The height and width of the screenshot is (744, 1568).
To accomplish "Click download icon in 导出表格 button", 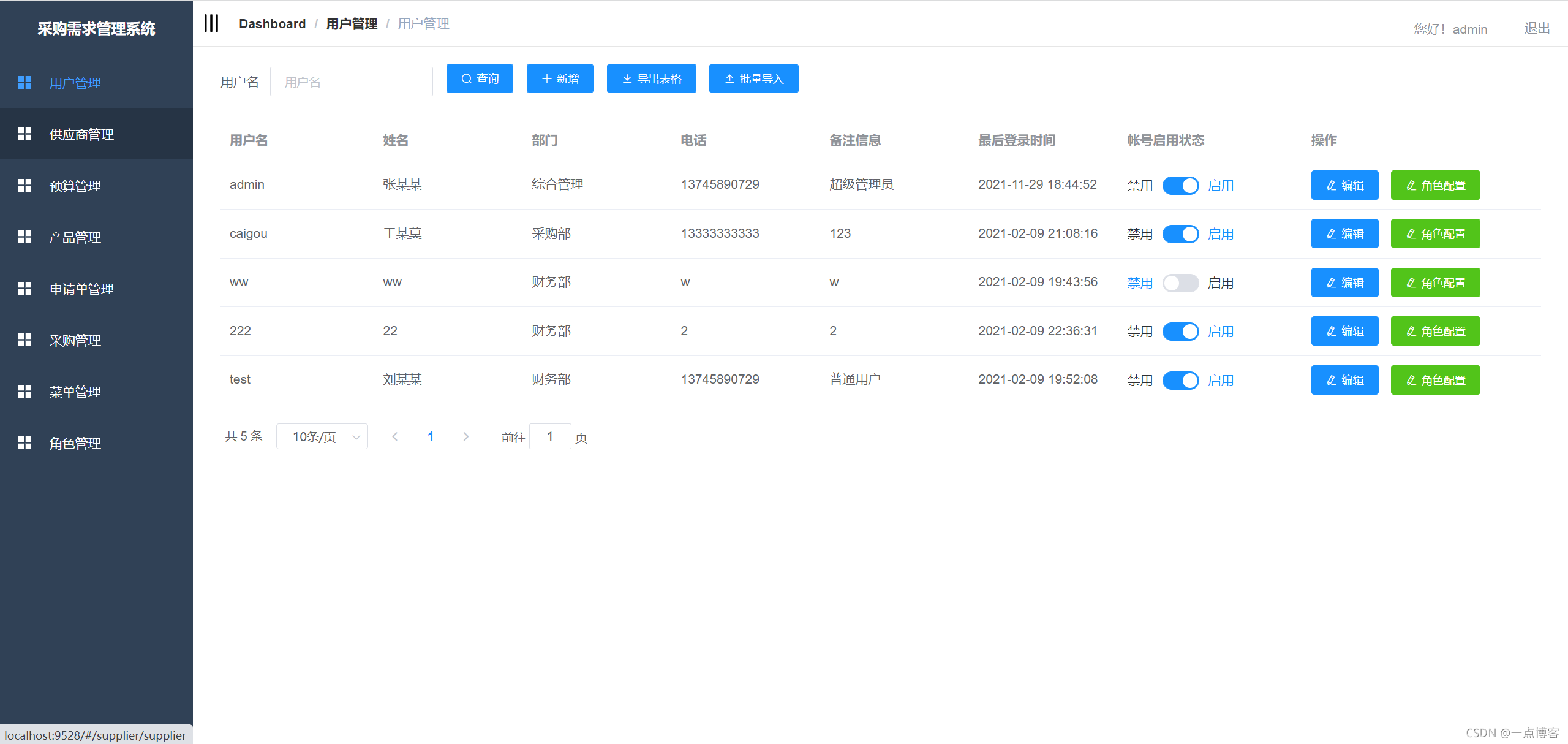I will (627, 78).
